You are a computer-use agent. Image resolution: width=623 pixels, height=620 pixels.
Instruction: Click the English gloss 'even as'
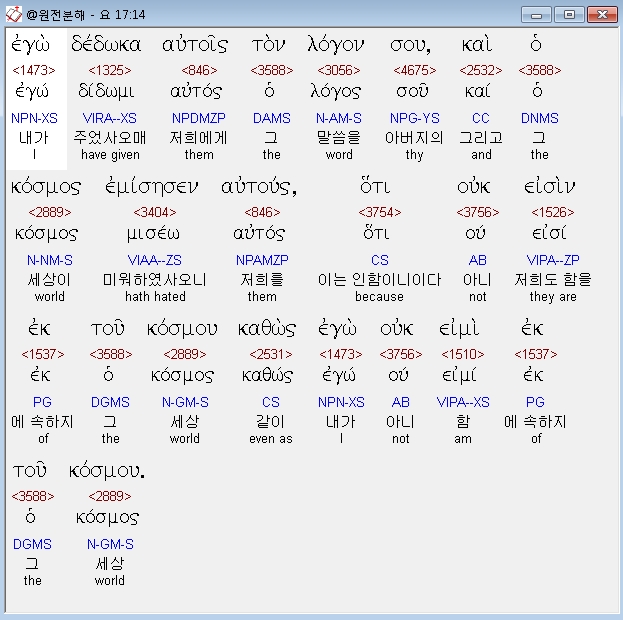tap(271, 438)
